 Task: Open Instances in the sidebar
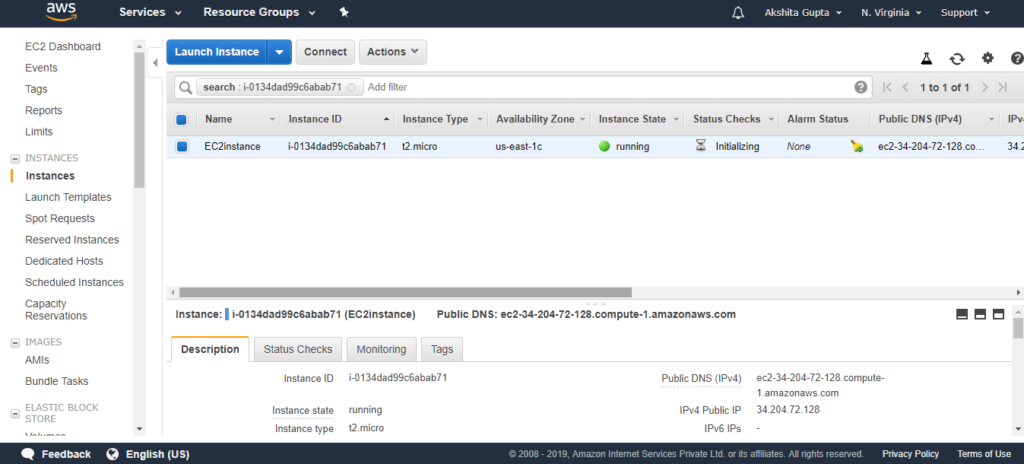tap(50, 176)
